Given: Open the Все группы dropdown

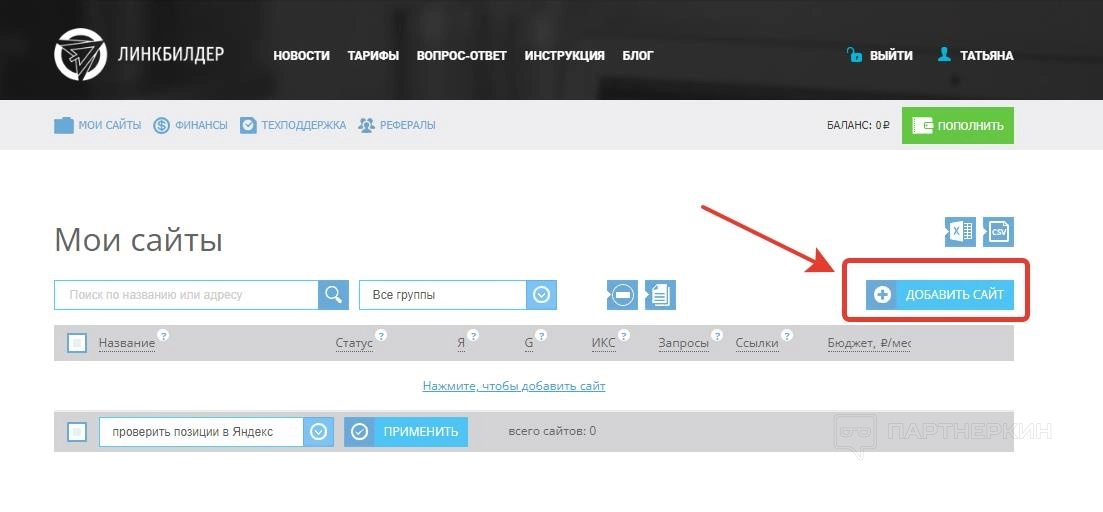Looking at the screenshot, I should tap(458, 295).
